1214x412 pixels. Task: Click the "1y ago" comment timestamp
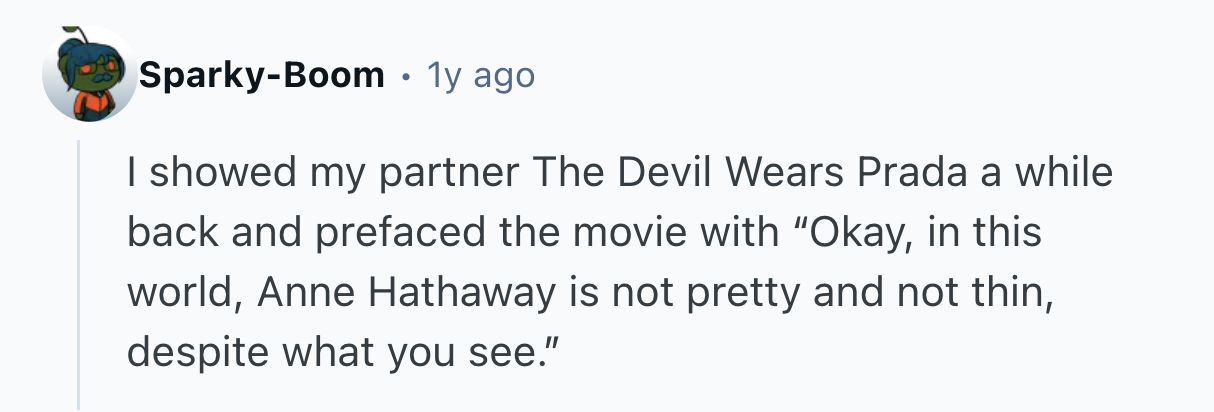480,75
